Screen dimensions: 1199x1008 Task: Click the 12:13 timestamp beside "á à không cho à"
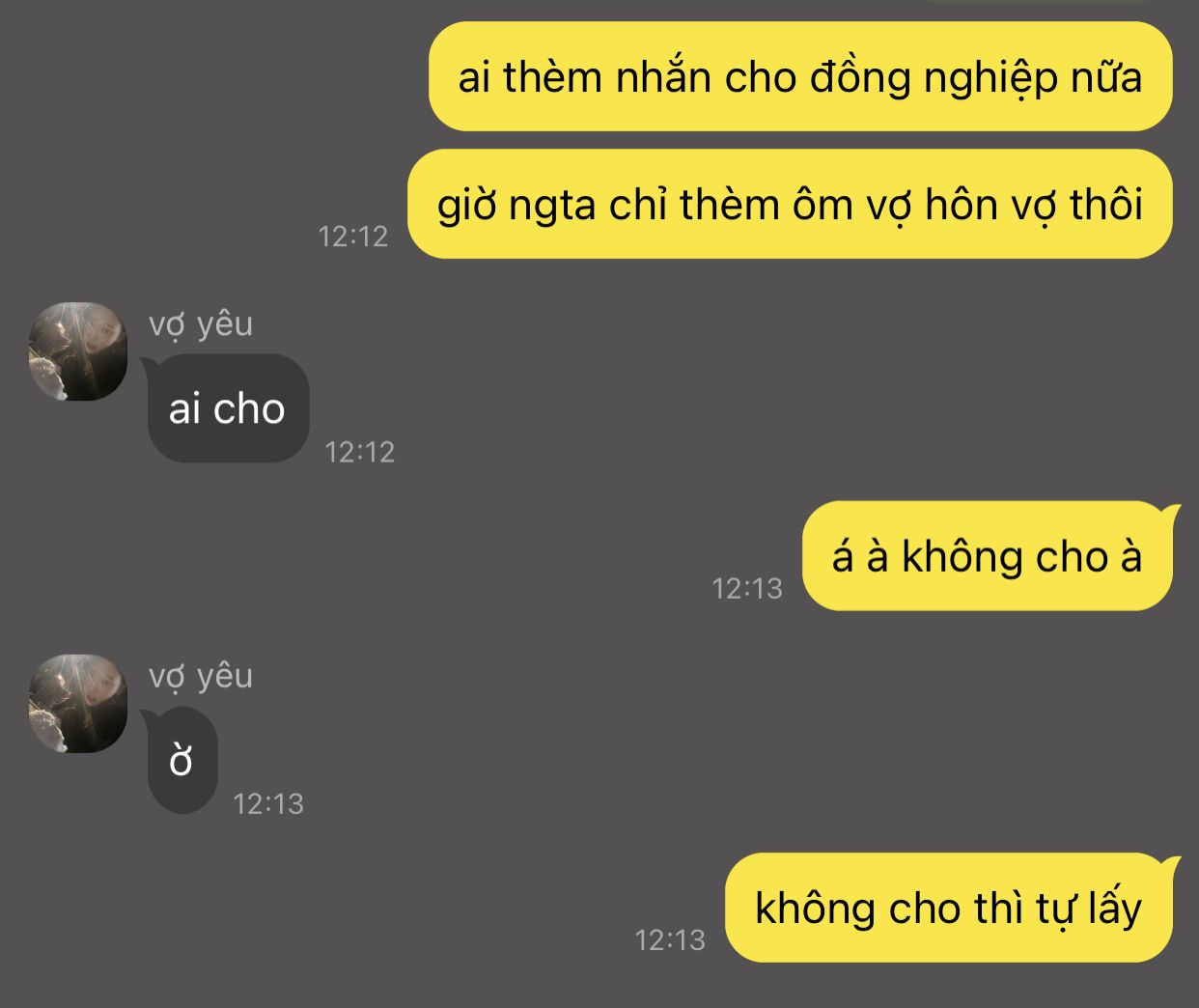[747, 588]
